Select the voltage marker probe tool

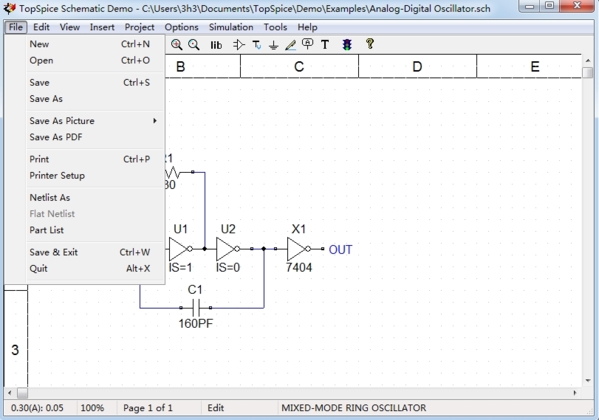coord(307,44)
